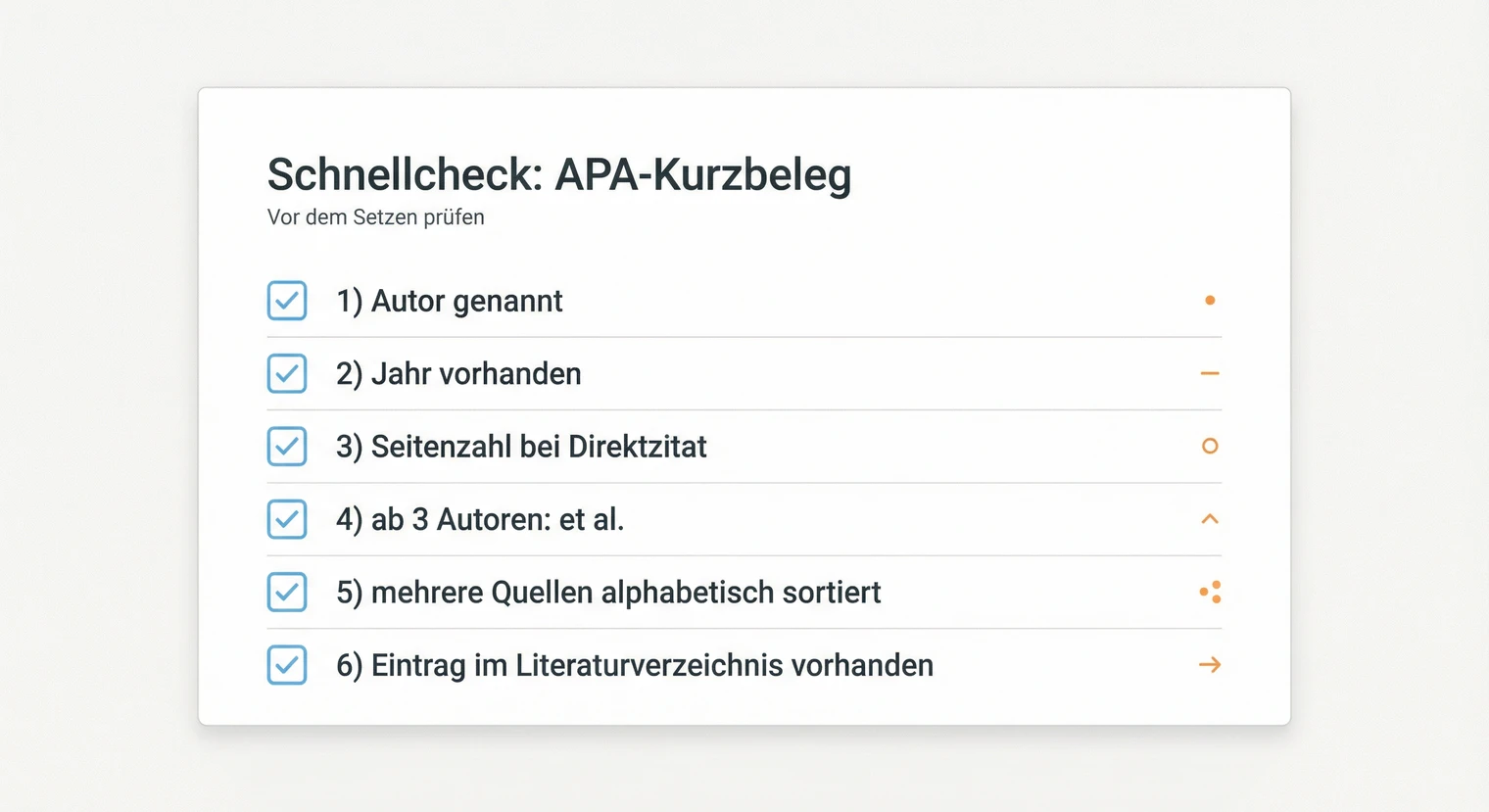Click the orange dash icon beside 'Jahr vorhanden'
The width and height of the screenshot is (1489, 812).
(x=1210, y=373)
